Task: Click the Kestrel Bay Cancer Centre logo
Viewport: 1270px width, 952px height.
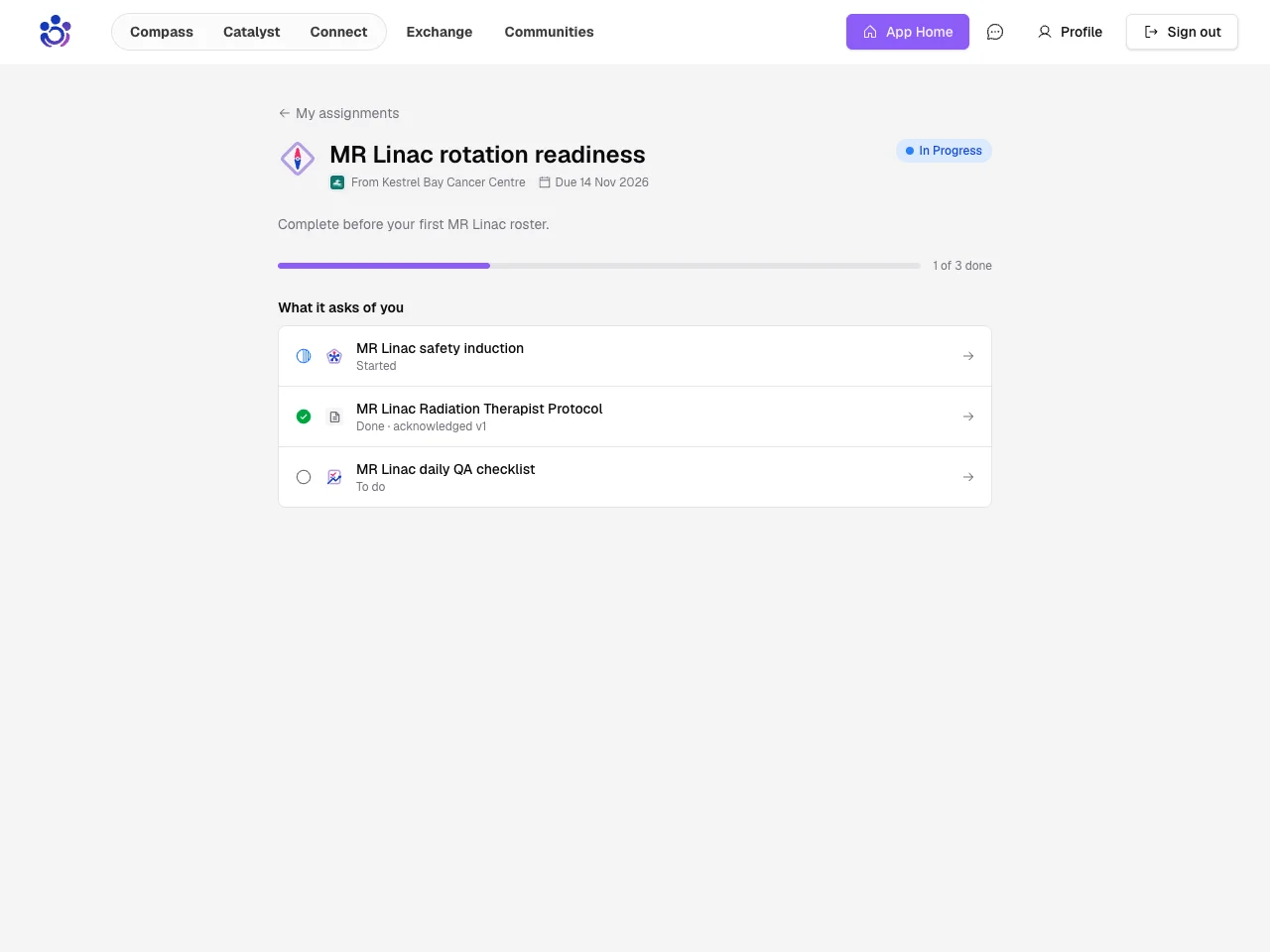Action: [x=337, y=182]
